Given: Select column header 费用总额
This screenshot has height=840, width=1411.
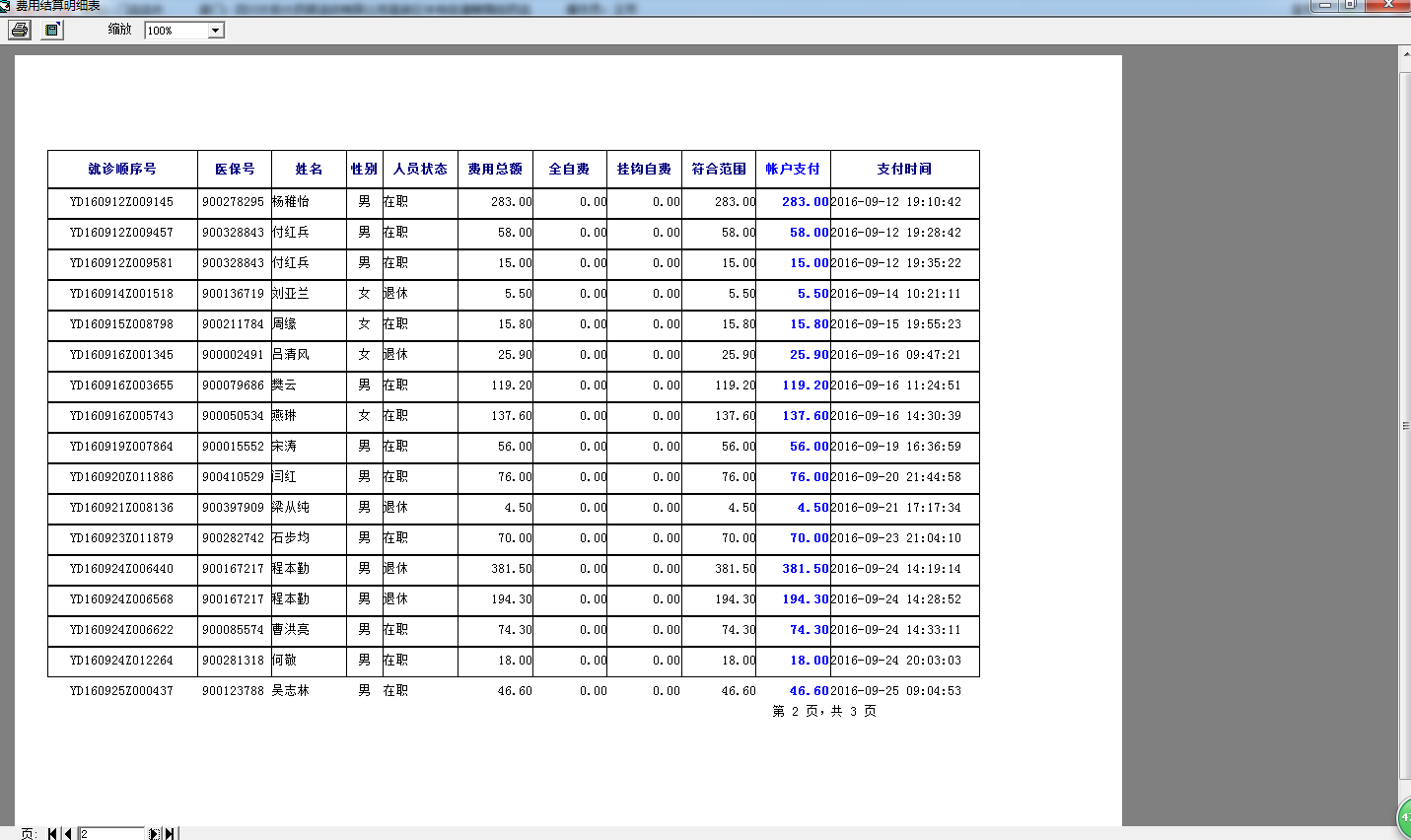Looking at the screenshot, I should (495, 169).
